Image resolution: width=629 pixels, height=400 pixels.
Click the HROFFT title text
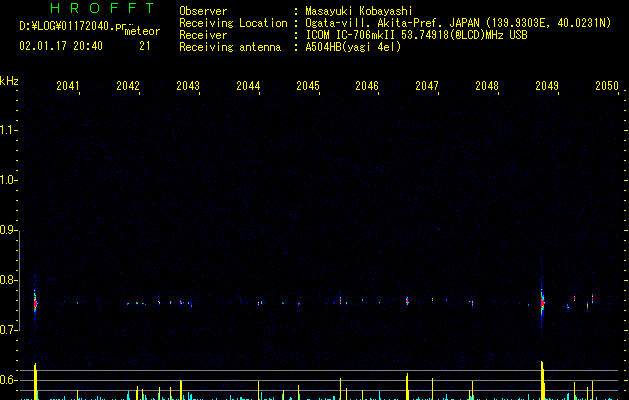pyautogui.click(x=102, y=8)
